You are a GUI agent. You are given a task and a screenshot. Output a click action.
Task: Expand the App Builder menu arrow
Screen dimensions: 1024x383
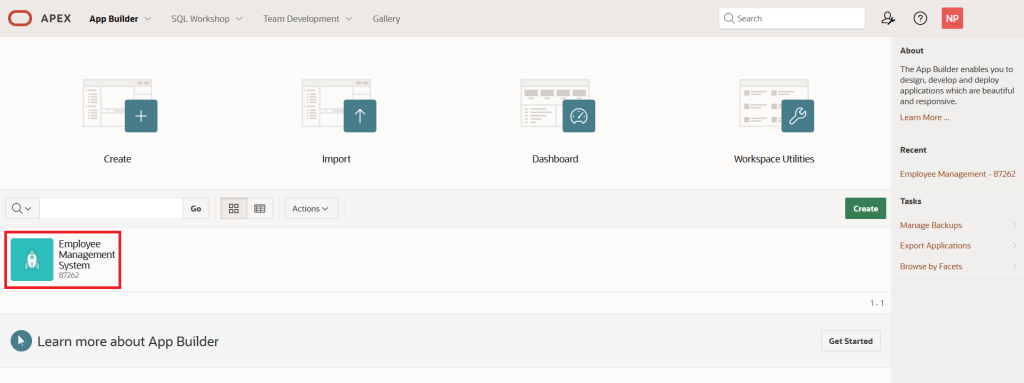148,19
